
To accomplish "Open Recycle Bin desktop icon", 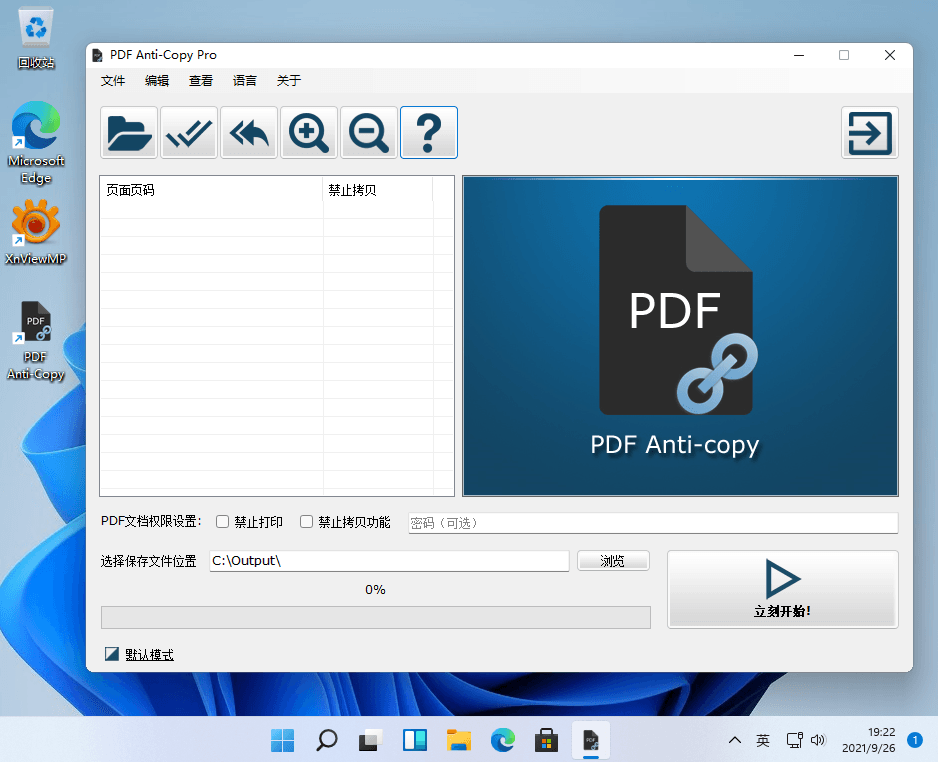I will tap(36, 39).
